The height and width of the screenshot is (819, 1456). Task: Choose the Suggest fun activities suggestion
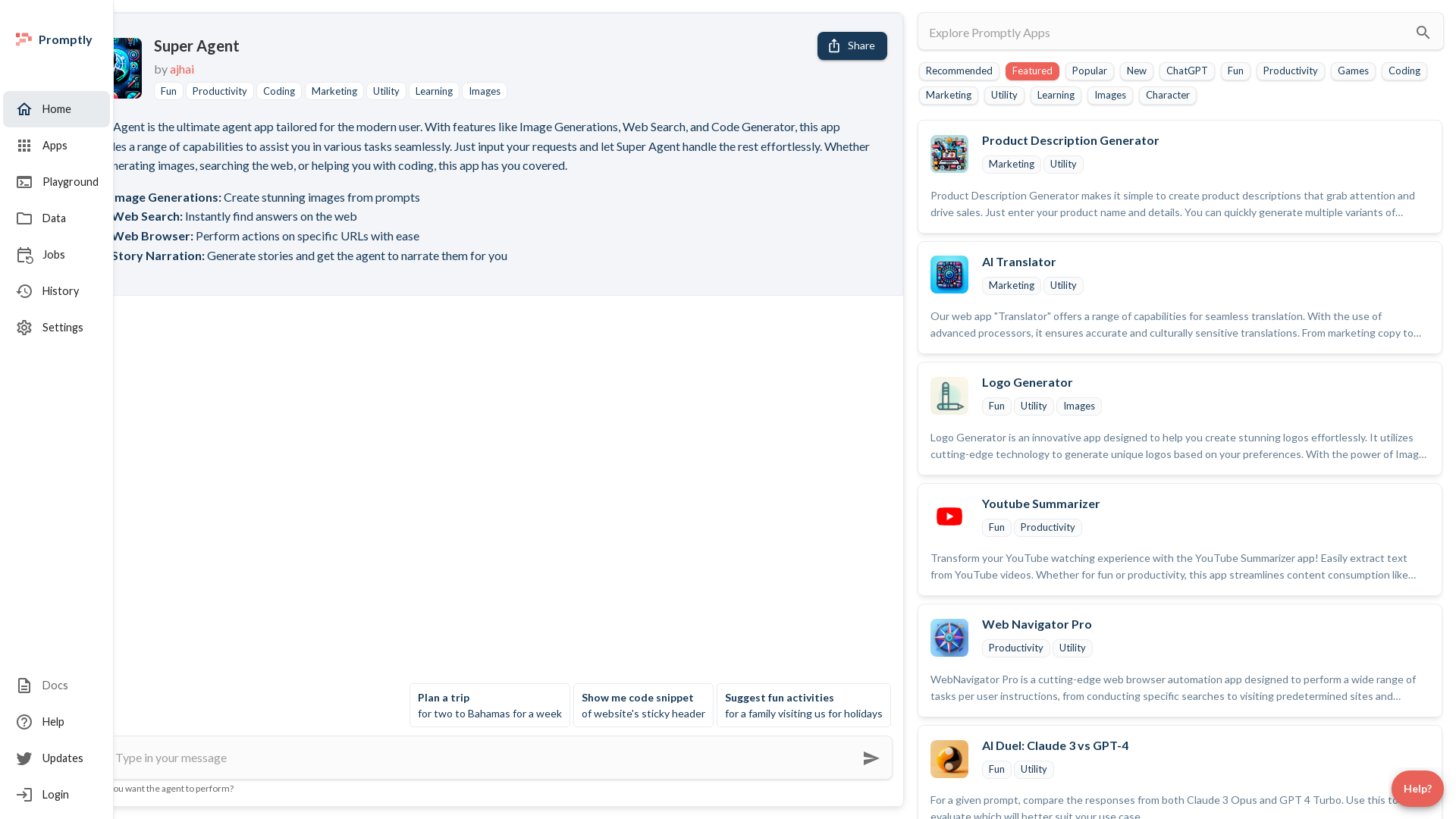(x=803, y=705)
